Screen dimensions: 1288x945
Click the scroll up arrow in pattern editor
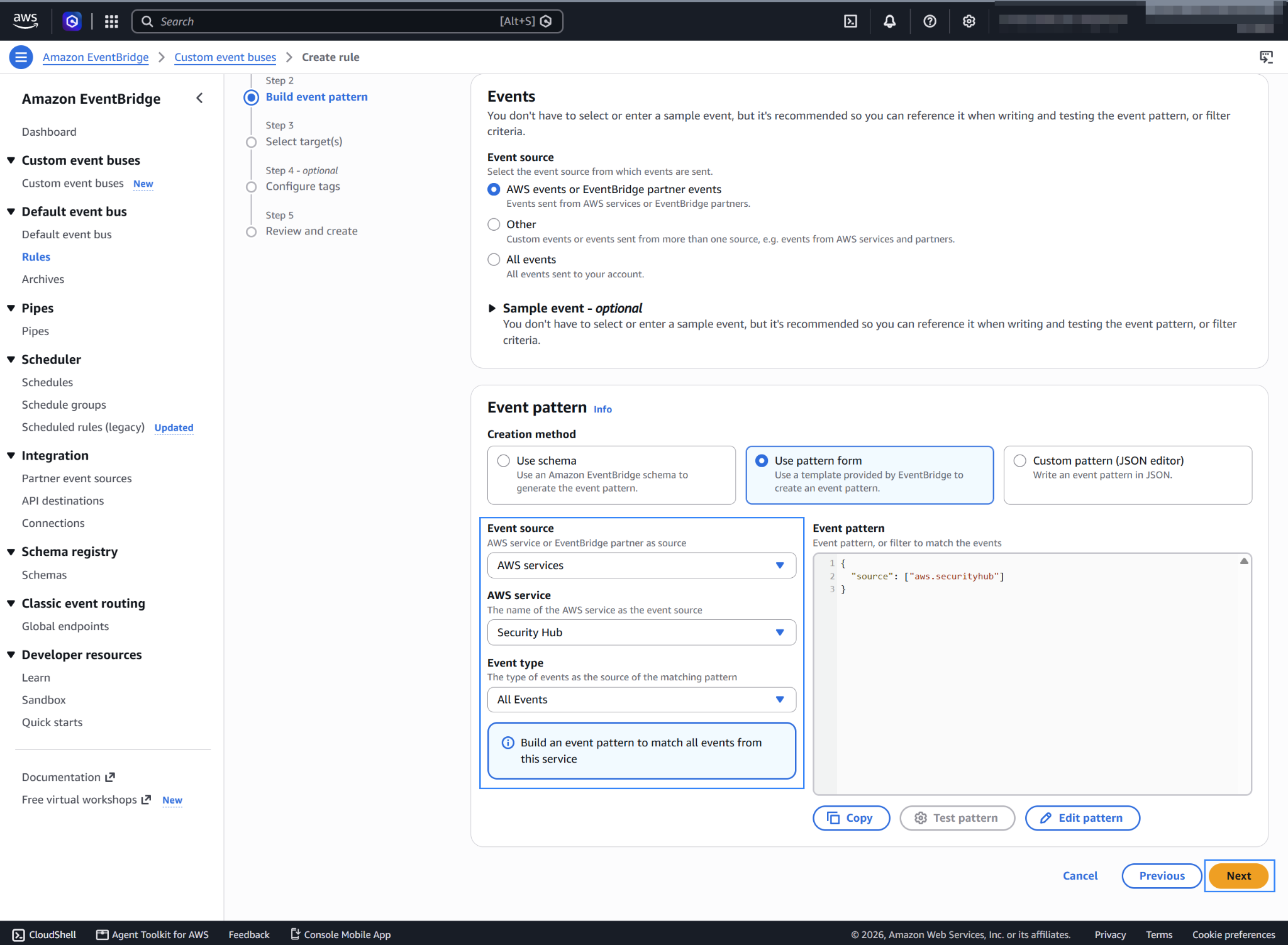[x=1244, y=561]
